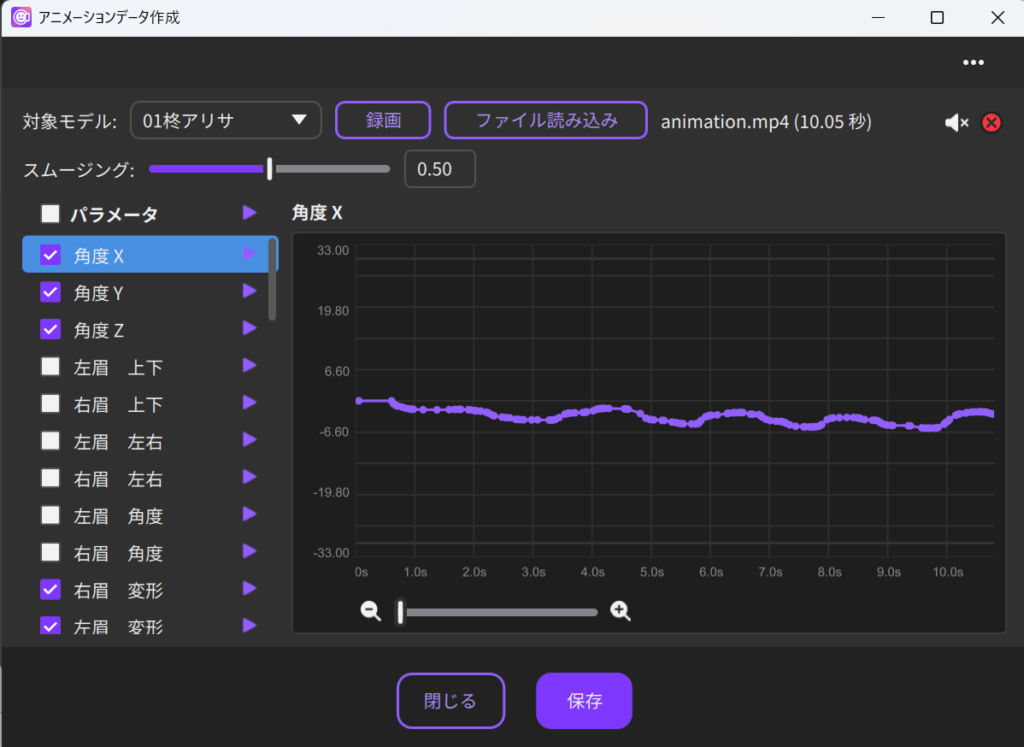The image size is (1024, 747).
Task: Uncheck the 角度 X checkbox
Action: point(50,255)
